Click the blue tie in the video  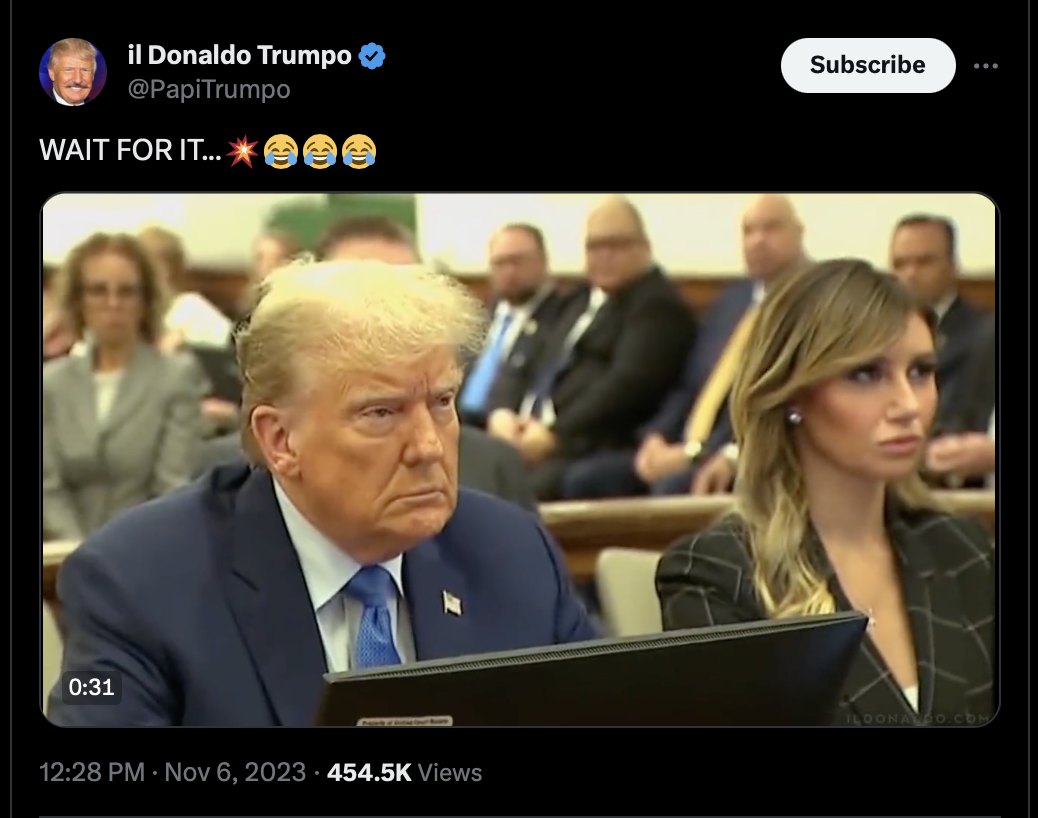coord(375,617)
